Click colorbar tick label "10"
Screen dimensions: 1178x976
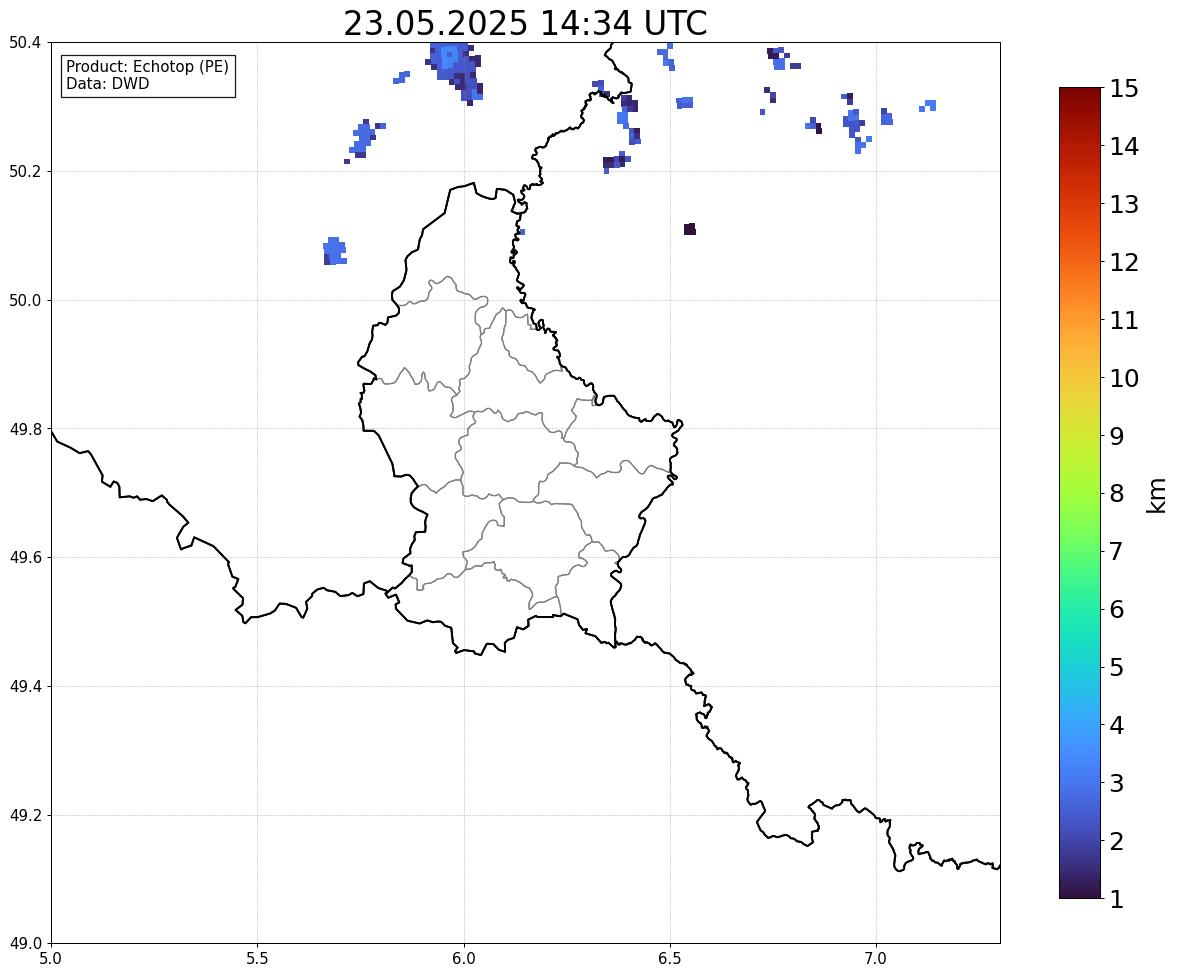(x=1125, y=378)
